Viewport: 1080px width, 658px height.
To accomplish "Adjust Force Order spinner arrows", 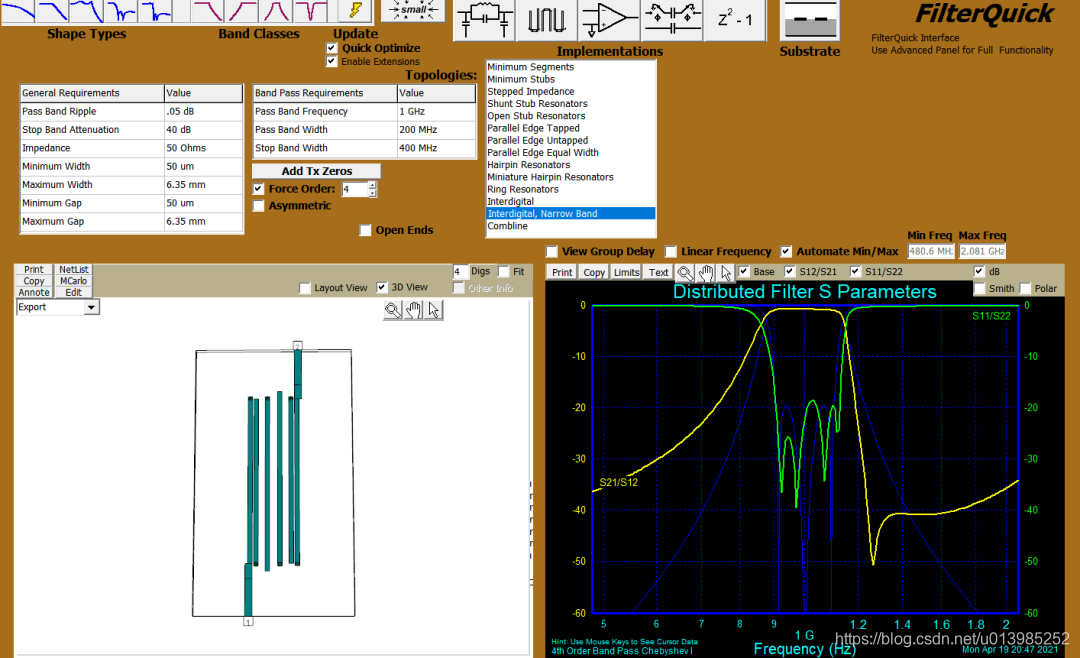I will [x=373, y=189].
